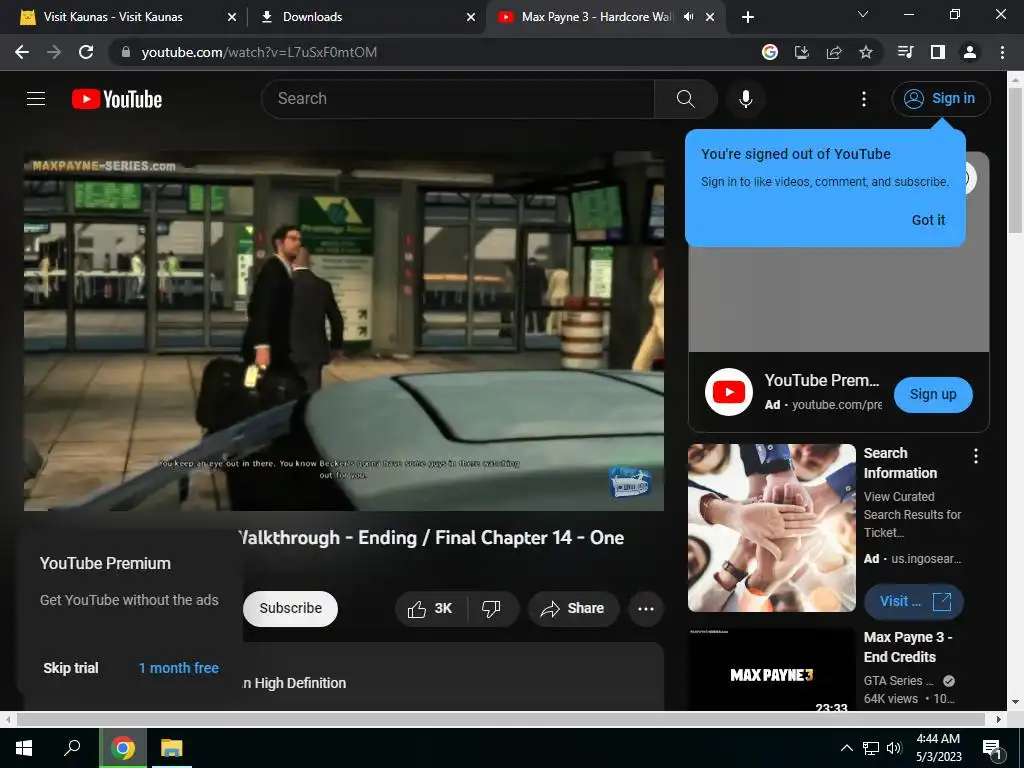Go to YouTube home via logo
Screen dimensions: 1024x768
point(117,99)
